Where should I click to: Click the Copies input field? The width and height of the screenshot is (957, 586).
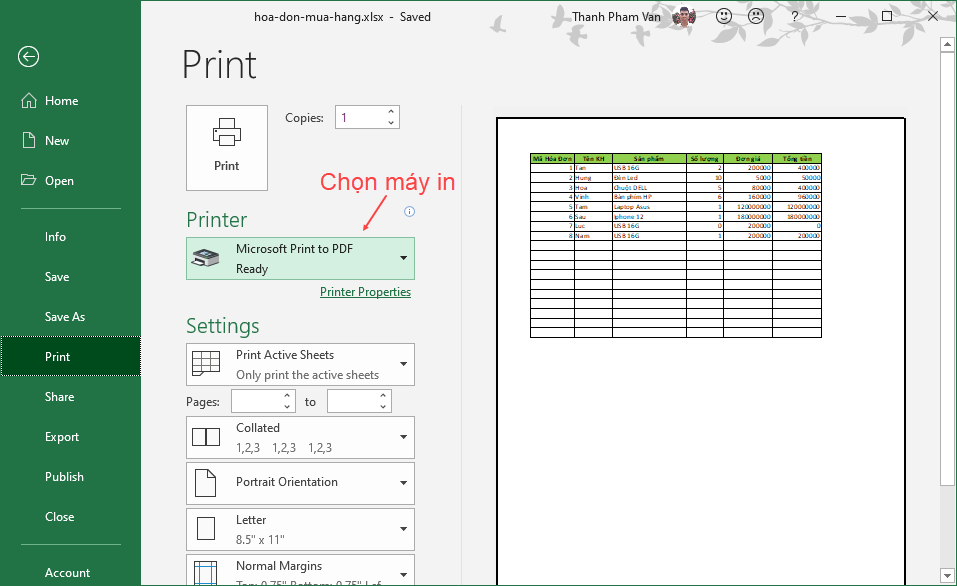click(360, 117)
